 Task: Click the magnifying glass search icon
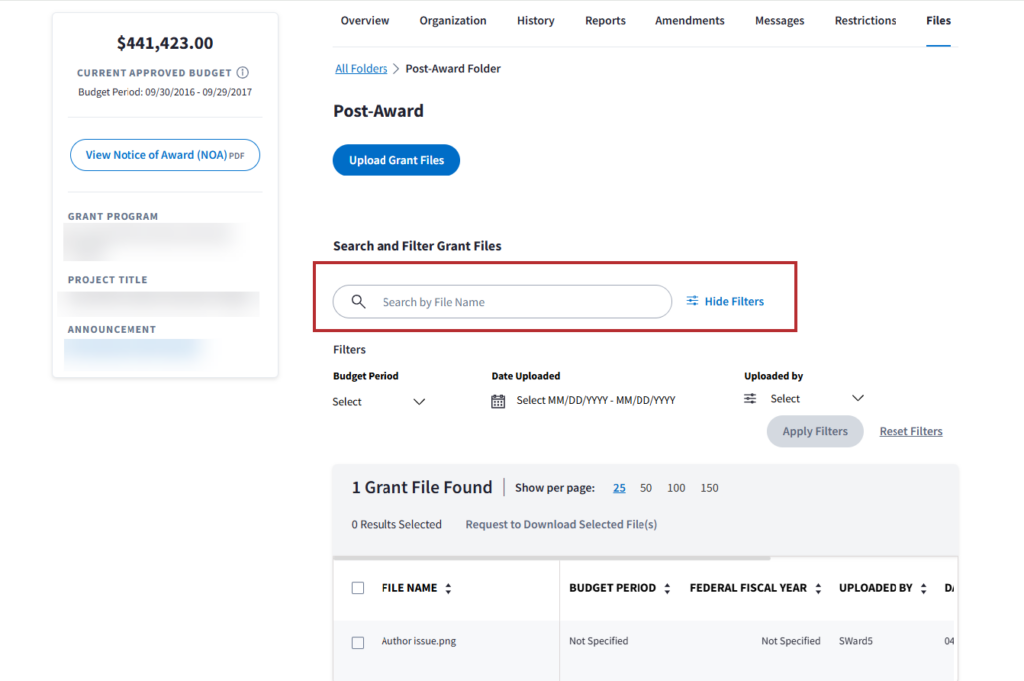[358, 302]
